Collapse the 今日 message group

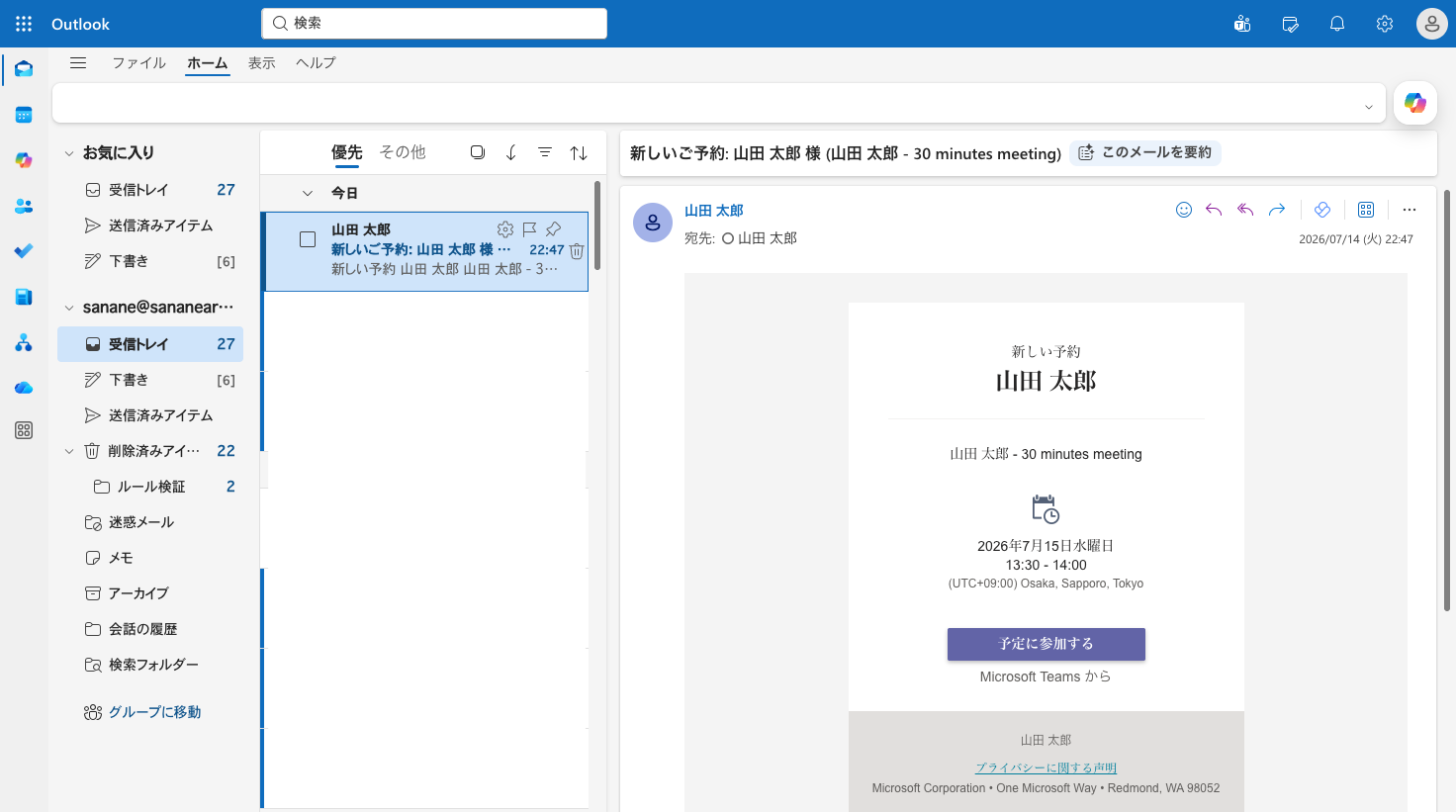308,193
